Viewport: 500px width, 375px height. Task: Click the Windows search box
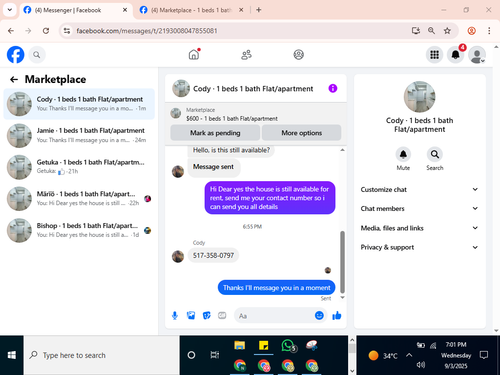click(102, 355)
